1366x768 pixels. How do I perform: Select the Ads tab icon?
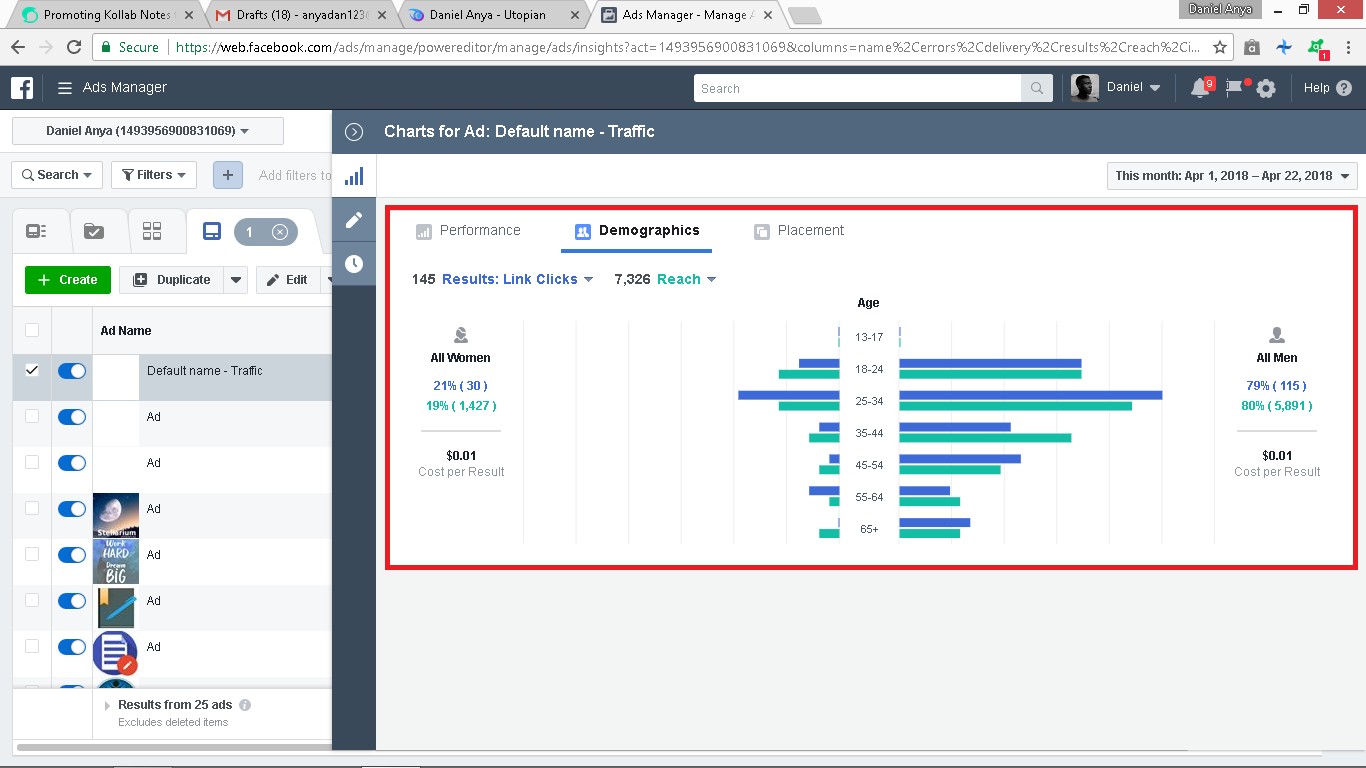click(211, 231)
